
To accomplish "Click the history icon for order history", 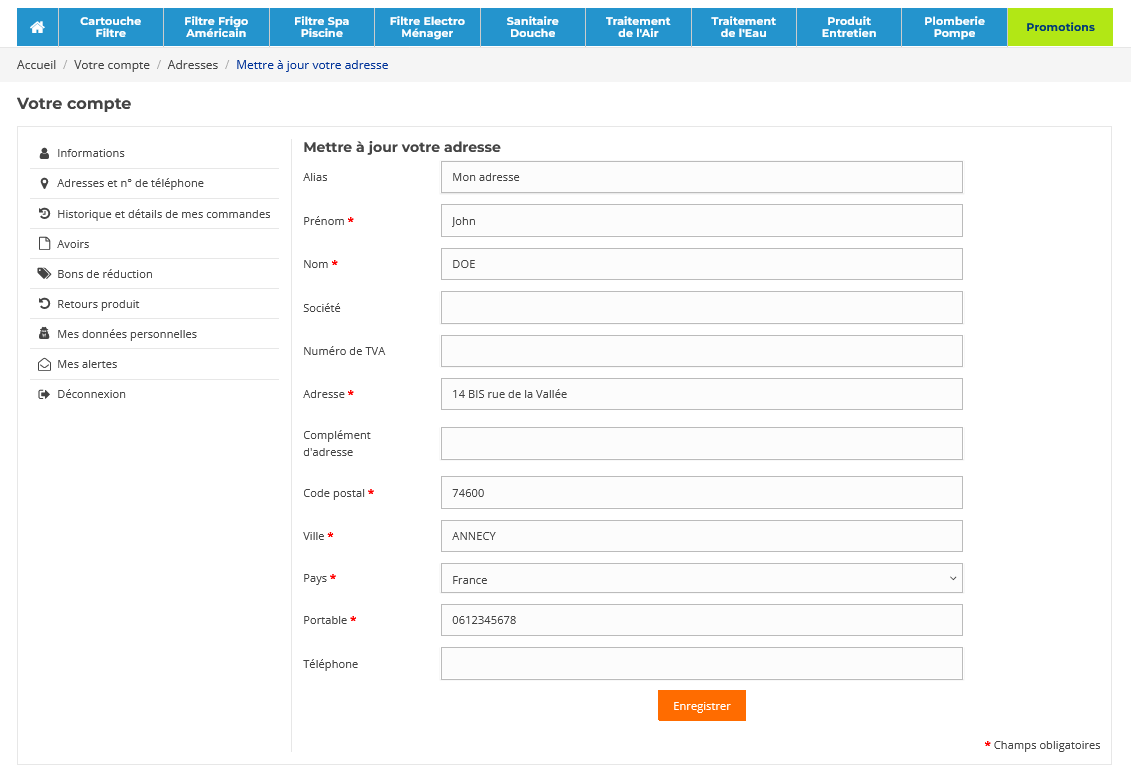I will [44, 213].
